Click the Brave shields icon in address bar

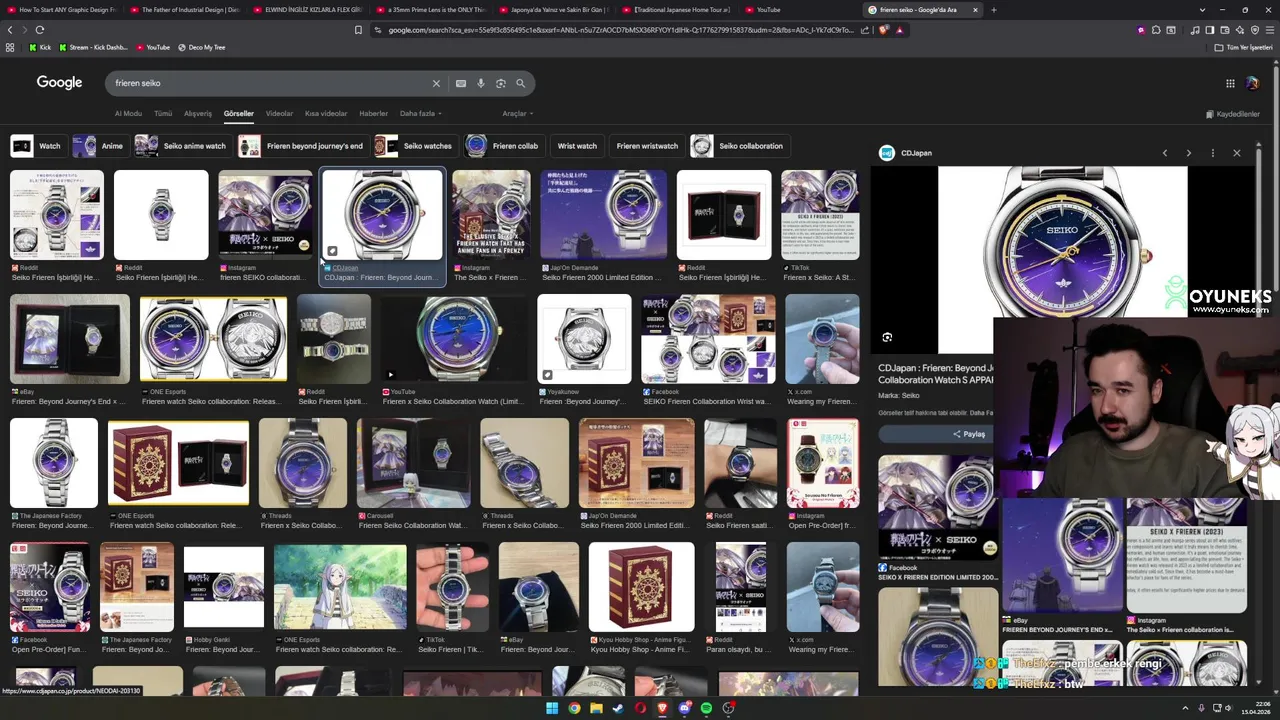[883, 30]
